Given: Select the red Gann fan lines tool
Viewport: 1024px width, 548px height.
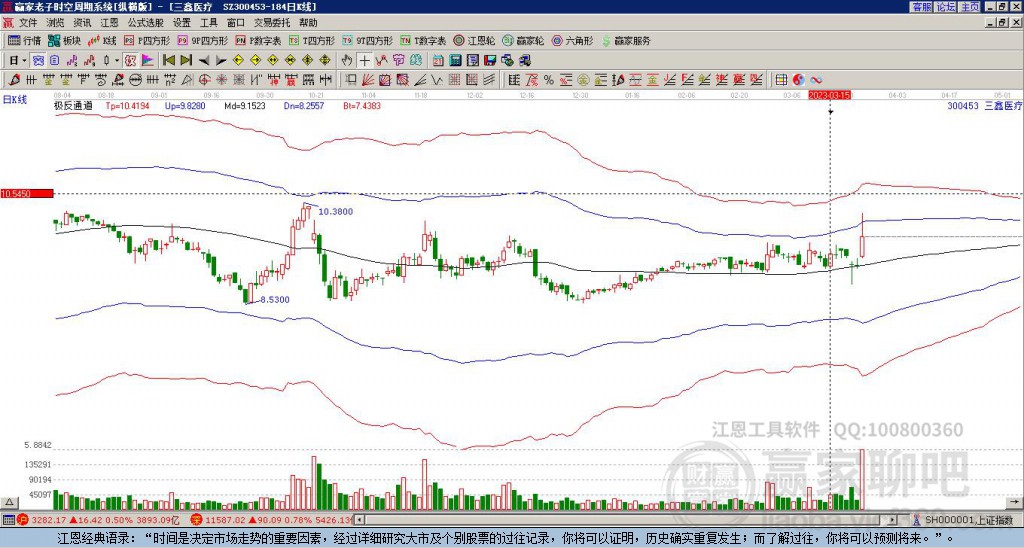Looking at the screenshot, I should (x=368, y=80).
